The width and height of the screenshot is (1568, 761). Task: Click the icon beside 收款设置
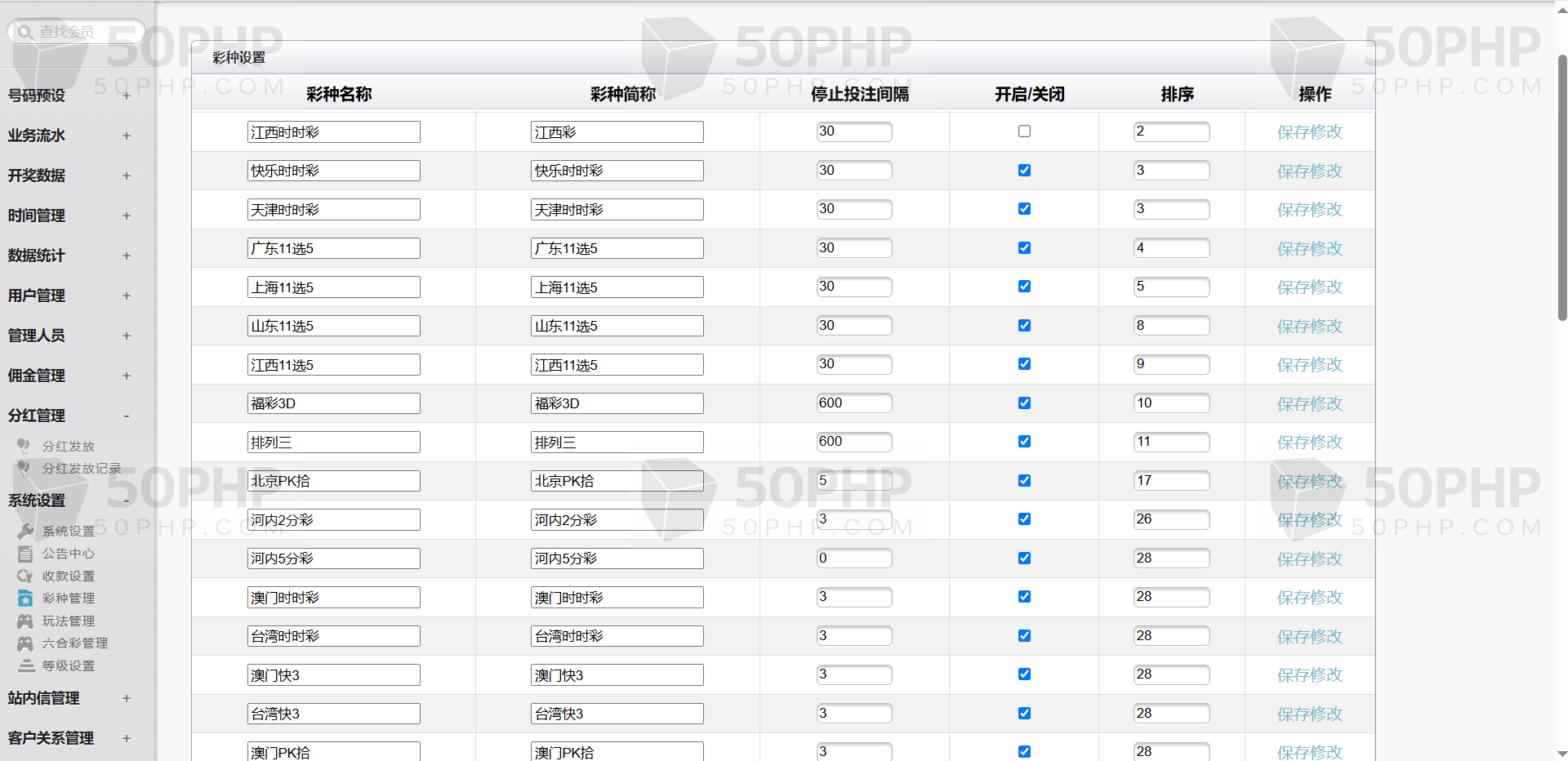pos(25,576)
